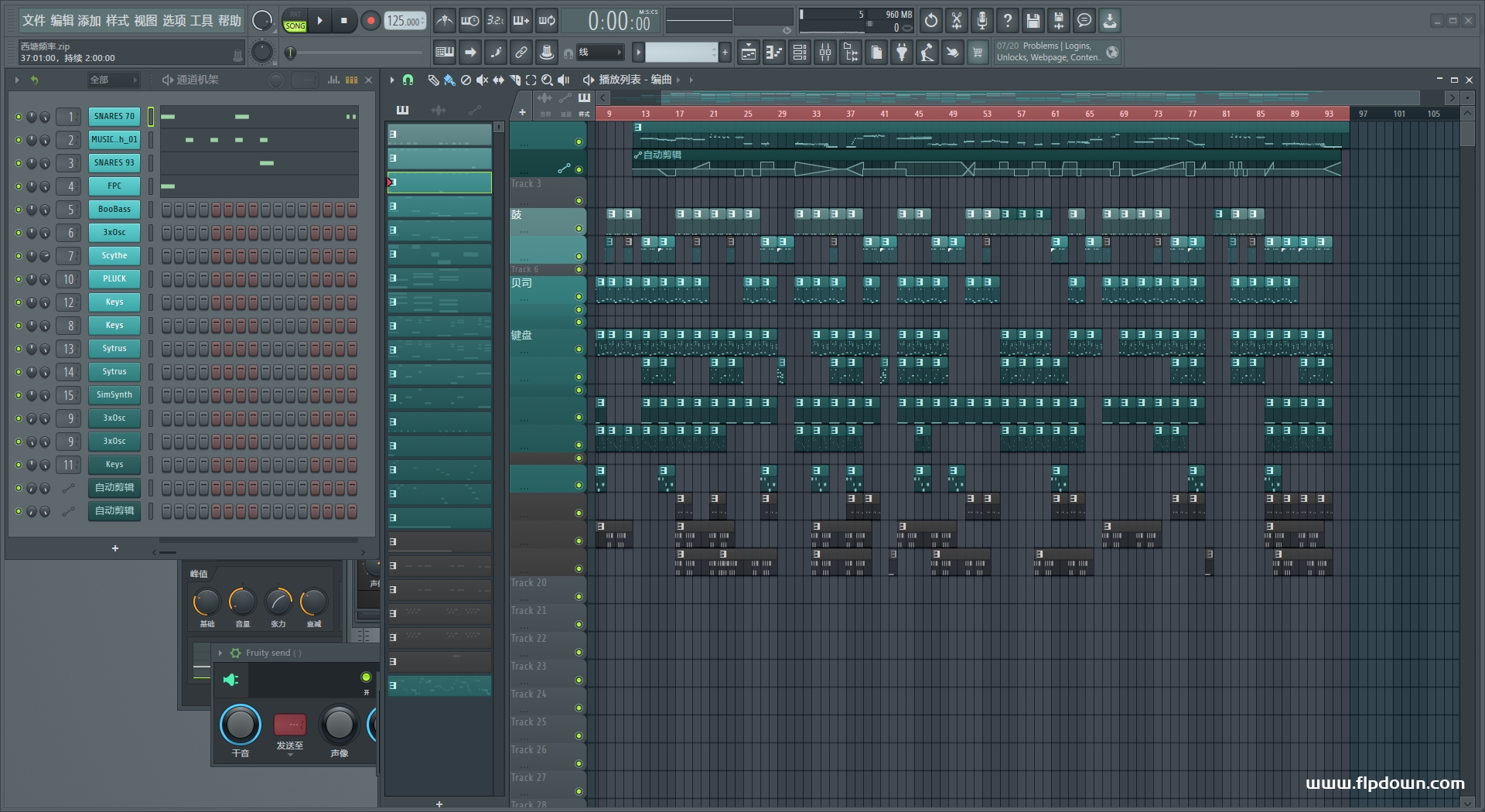
Task: Toggle PAT/SONG mode switch
Action: click(295, 21)
